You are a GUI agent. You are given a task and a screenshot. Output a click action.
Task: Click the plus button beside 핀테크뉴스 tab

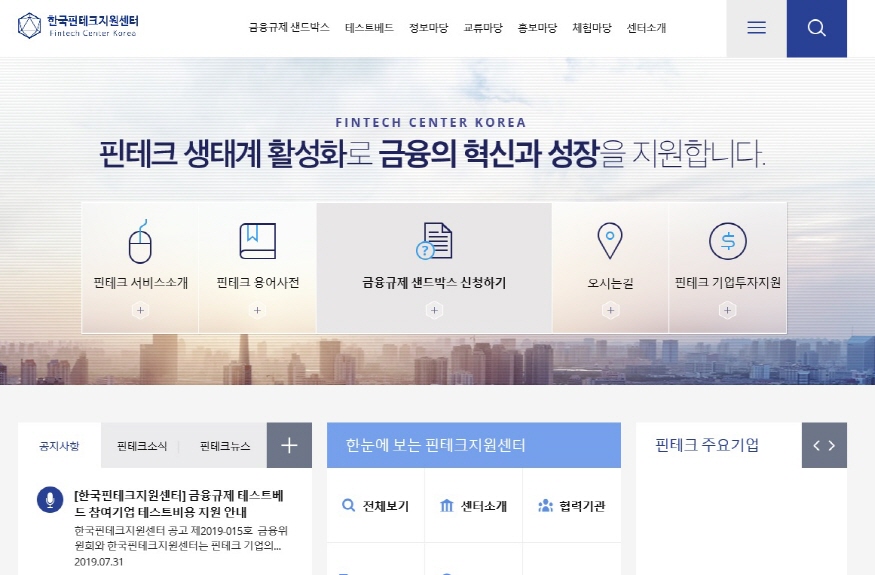pyautogui.click(x=289, y=445)
